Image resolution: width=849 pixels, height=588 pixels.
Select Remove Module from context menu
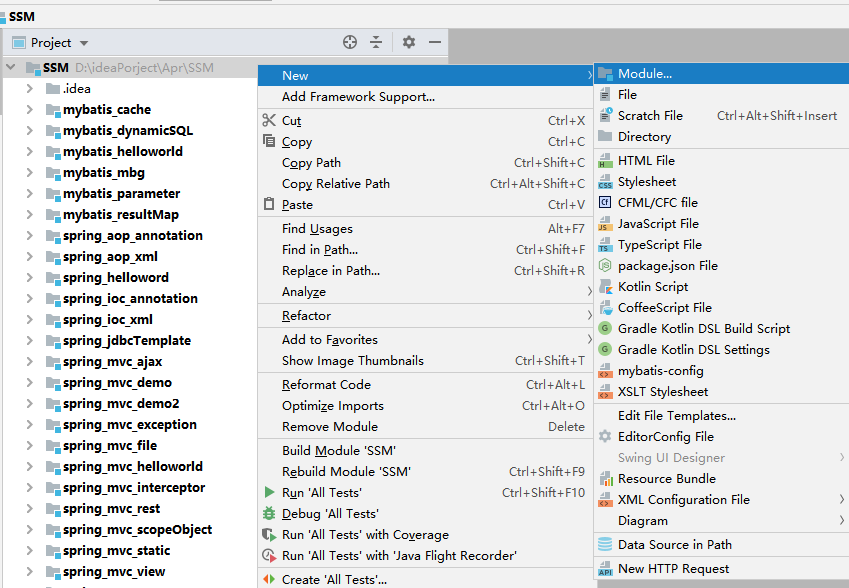pyautogui.click(x=426, y=427)
